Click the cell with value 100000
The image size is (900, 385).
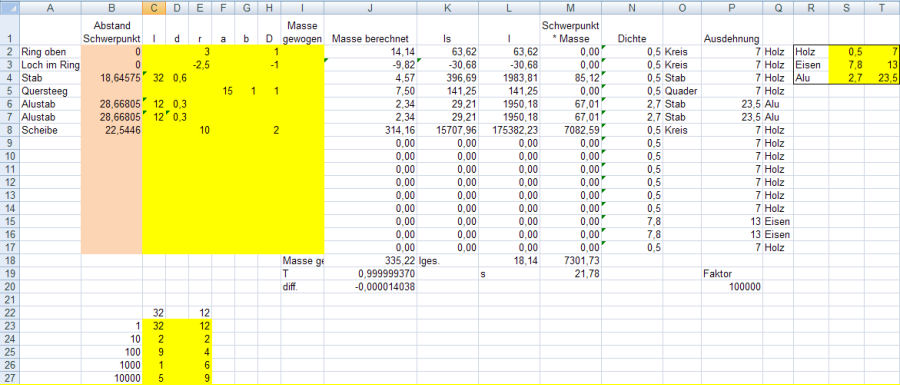[x=732, y=287]
